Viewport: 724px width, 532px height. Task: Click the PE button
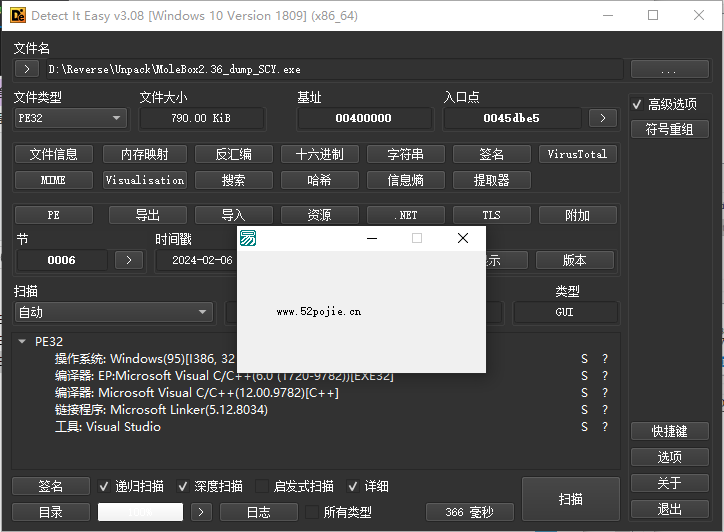point(54,215)
